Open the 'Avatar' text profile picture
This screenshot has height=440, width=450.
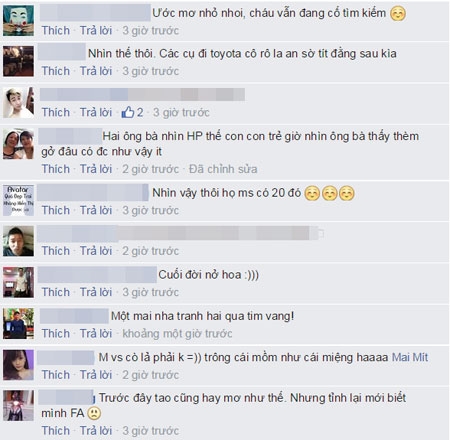[18, 201]
